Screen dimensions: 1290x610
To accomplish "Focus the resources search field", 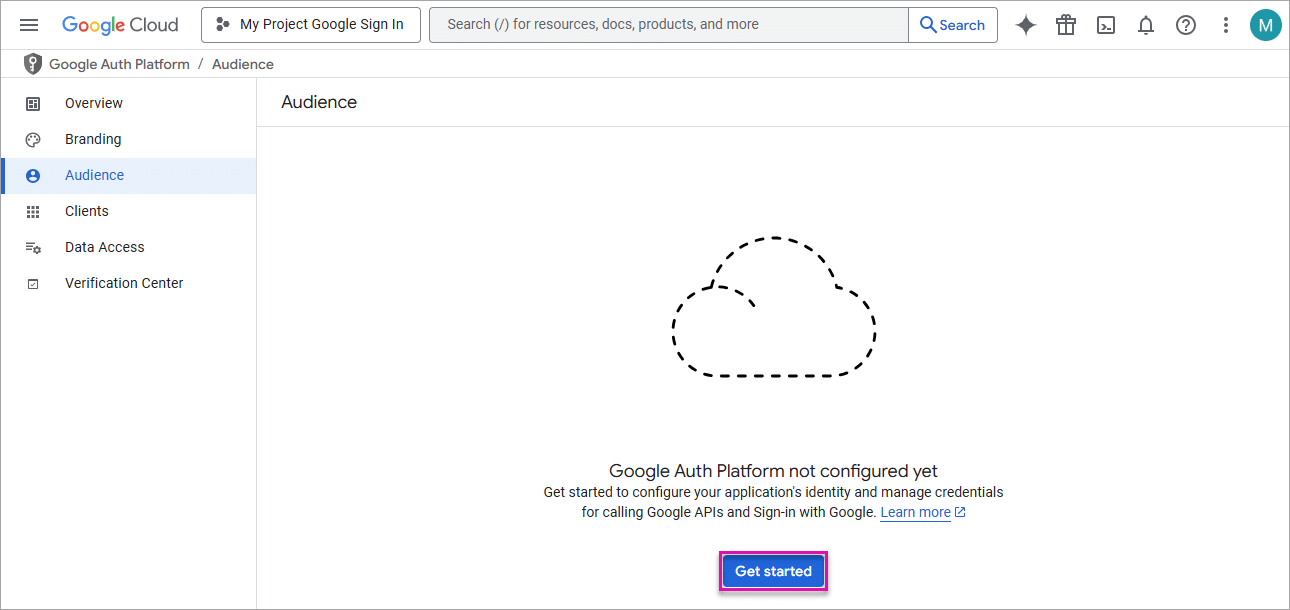I will pos(668,25).
